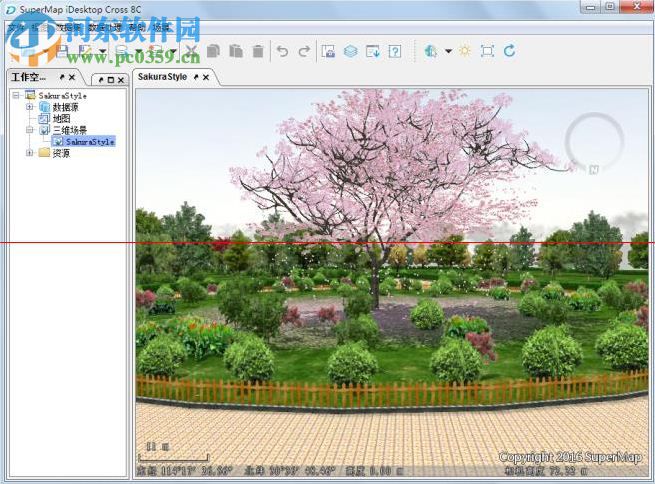Pin the second docked panel
Screen dimensions: 655x484
click(x=101, y=80)
